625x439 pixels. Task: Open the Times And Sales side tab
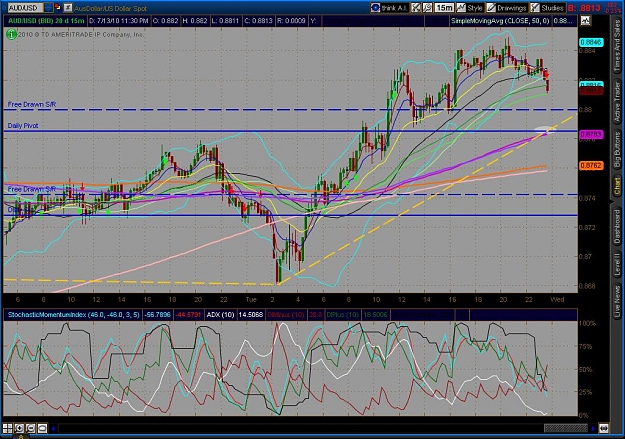617,46
